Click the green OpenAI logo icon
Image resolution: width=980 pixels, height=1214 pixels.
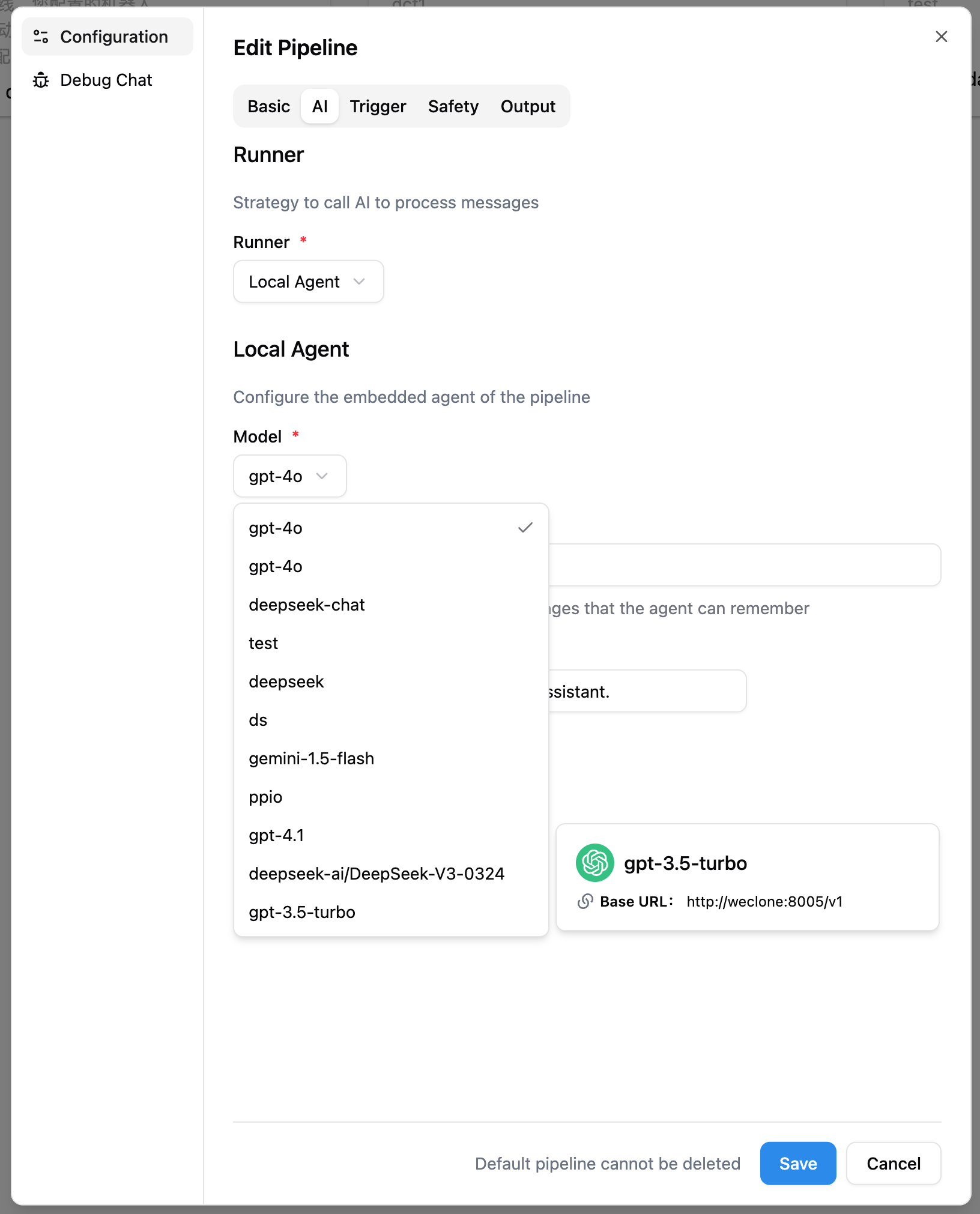coord(594,863)
